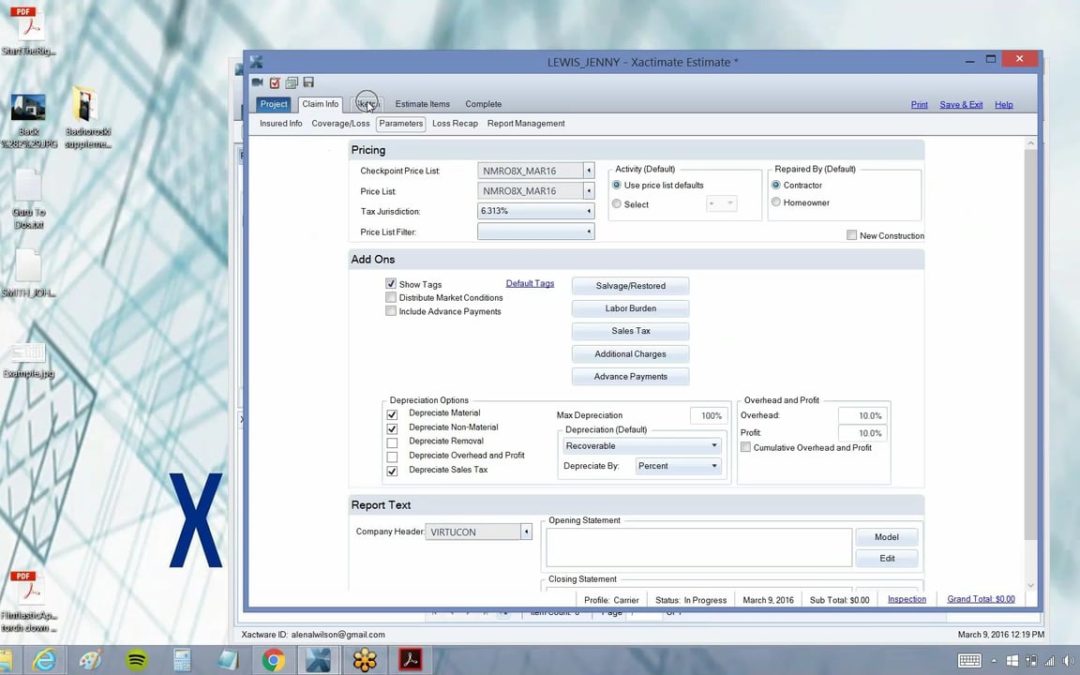Select the Homeowner radio button

776,202
